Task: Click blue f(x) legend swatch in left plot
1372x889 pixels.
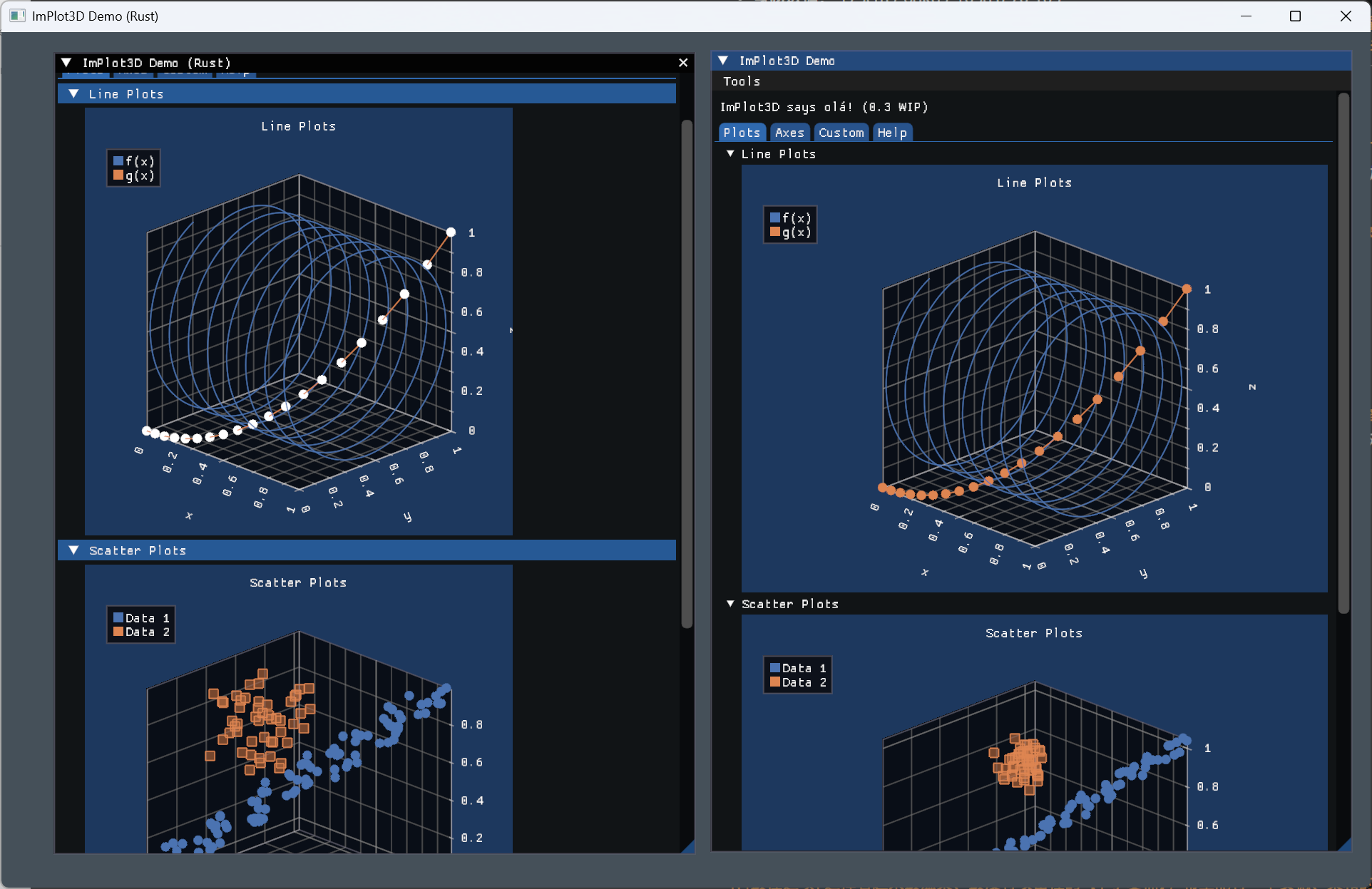Action: click(118, 161)
